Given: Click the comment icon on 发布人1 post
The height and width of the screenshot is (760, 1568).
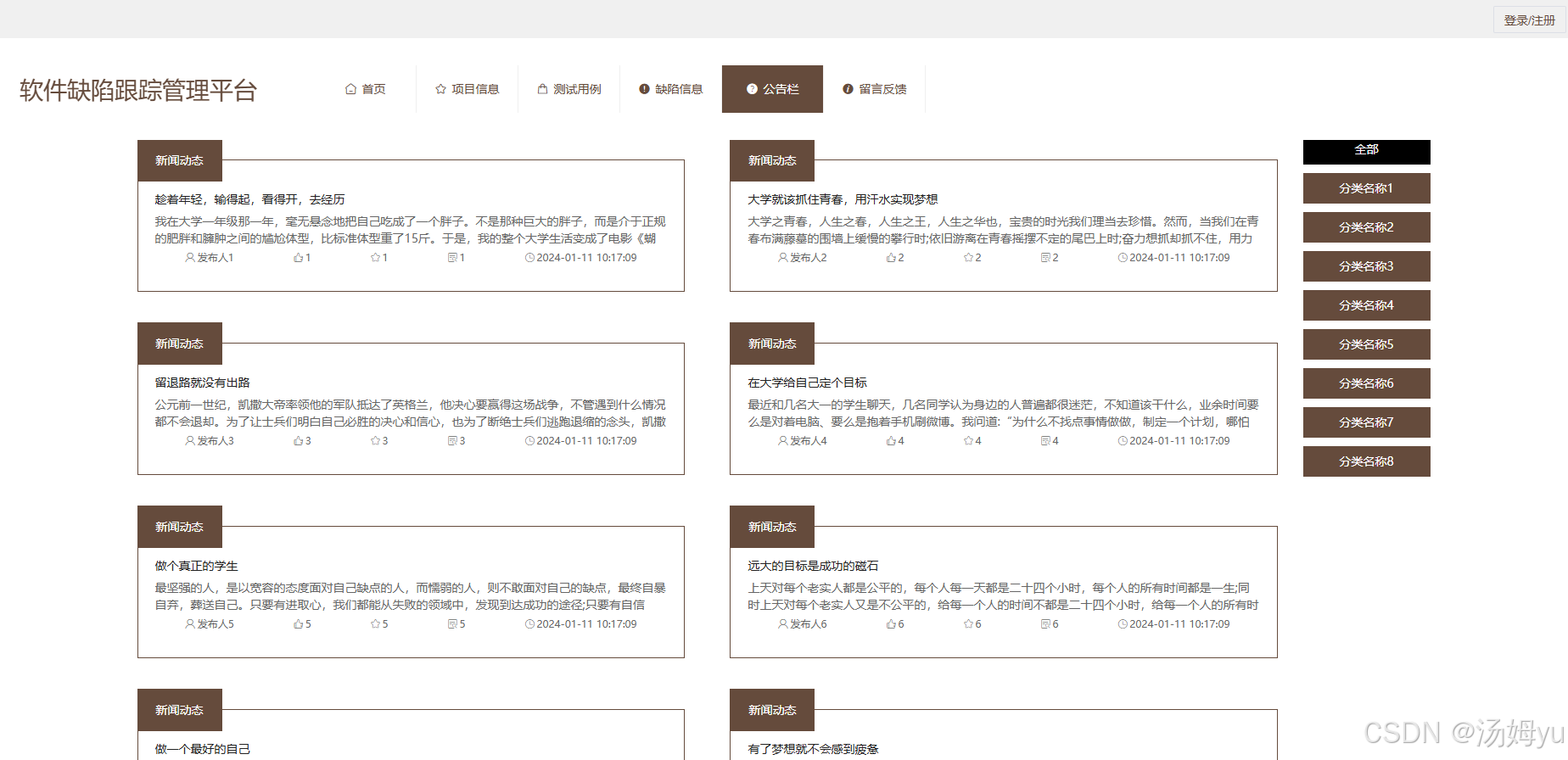Looking at the screenshot, I should pos(452,258).
